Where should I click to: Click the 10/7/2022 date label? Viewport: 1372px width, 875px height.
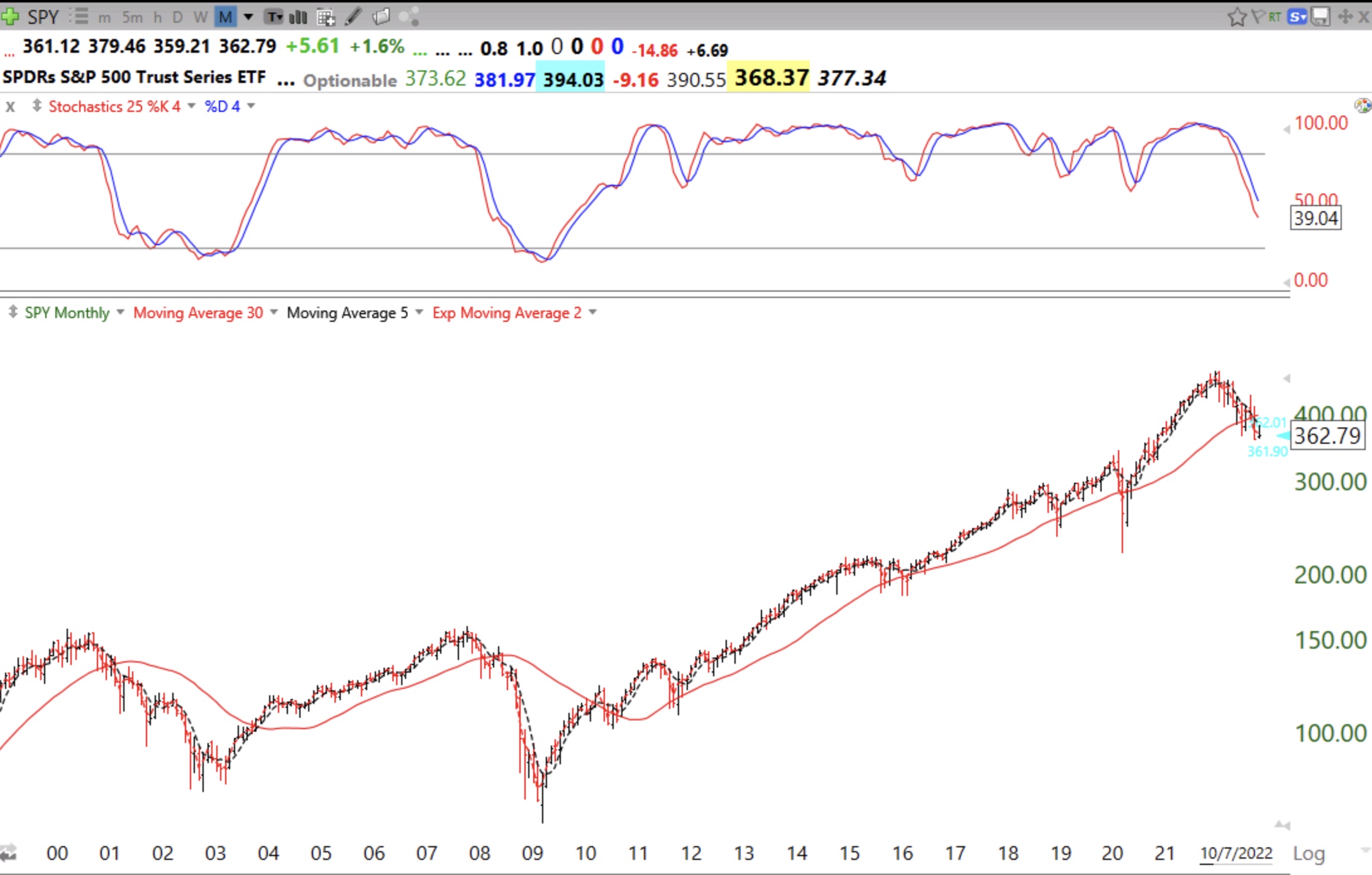(x=1236, y=853)
